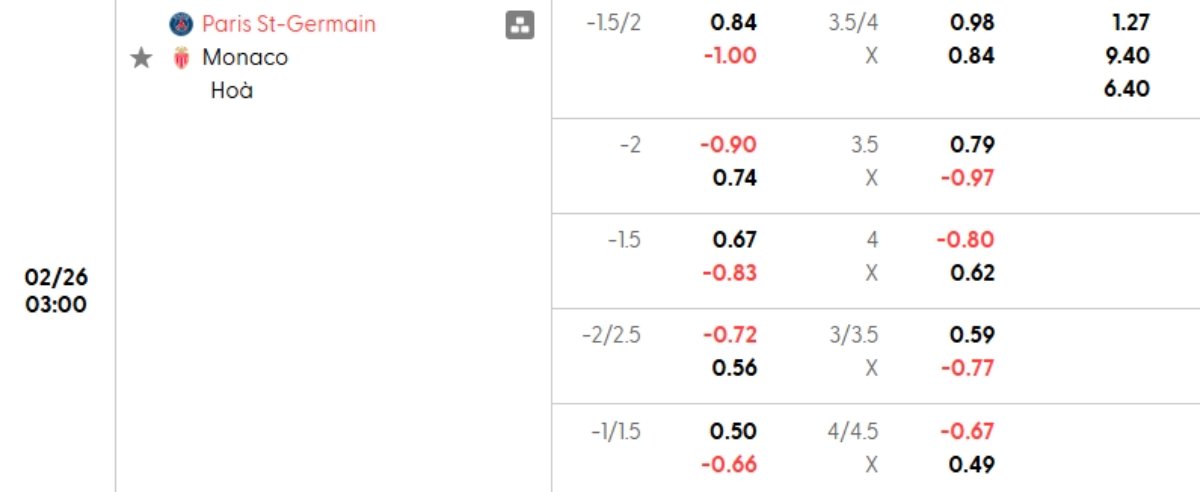This screenshot has width=1200, height=492.
Task: Click the Paris St-Germain club logo
Action: point(181,23)
